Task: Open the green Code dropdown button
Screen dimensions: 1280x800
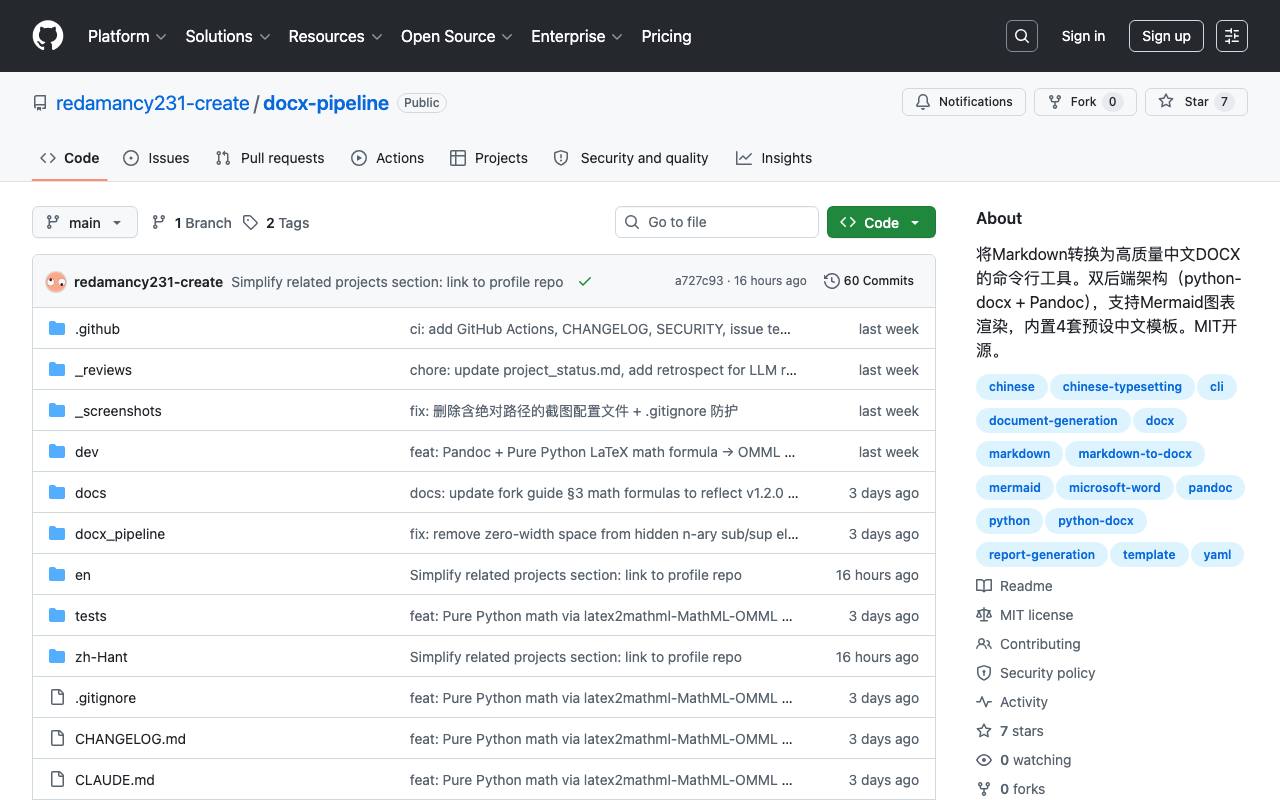Action: (x=881, y=222)
